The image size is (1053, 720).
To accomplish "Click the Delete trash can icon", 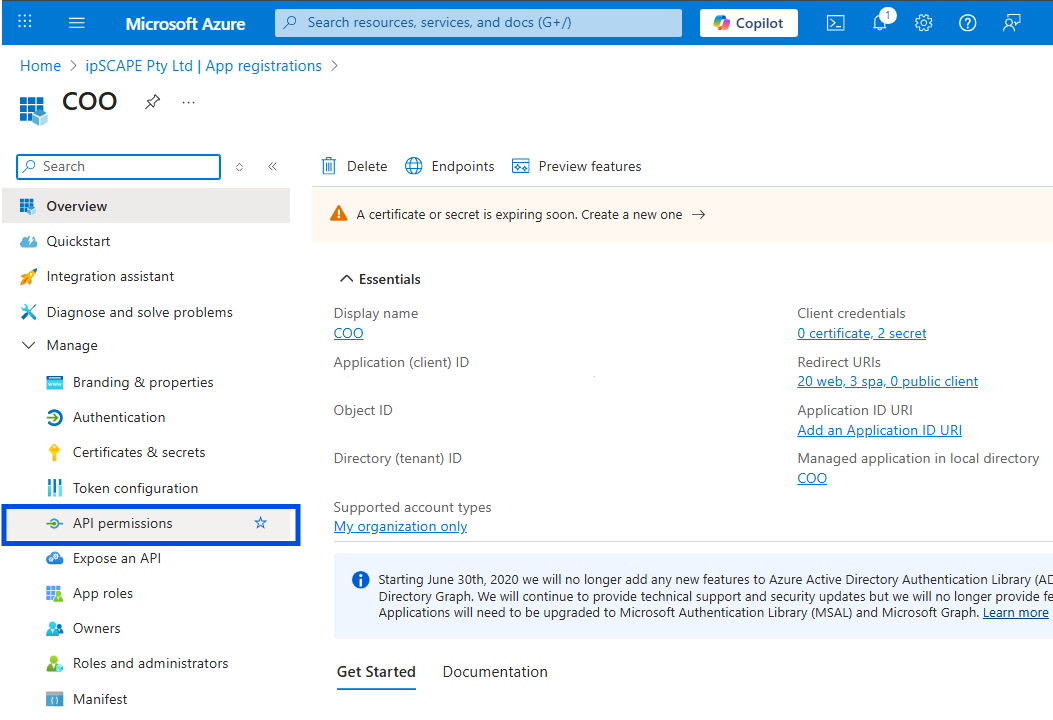I will click(x=329, y=166).
